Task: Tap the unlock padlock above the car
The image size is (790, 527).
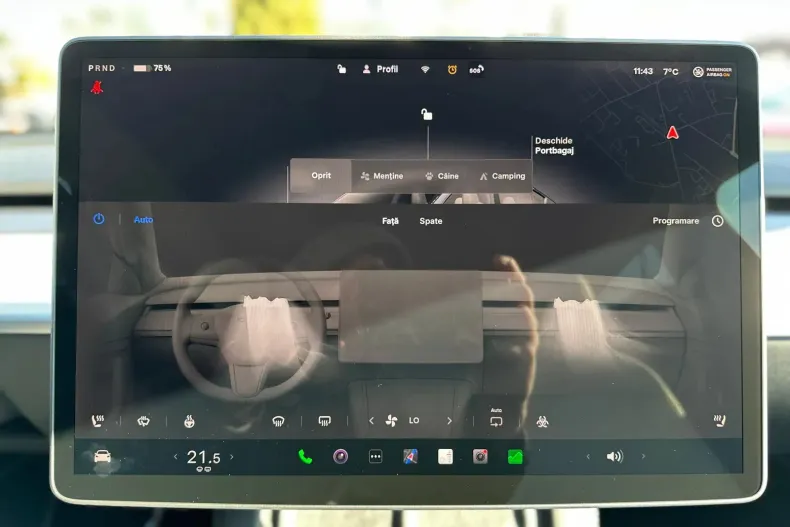Action: (x=427, y=114)
